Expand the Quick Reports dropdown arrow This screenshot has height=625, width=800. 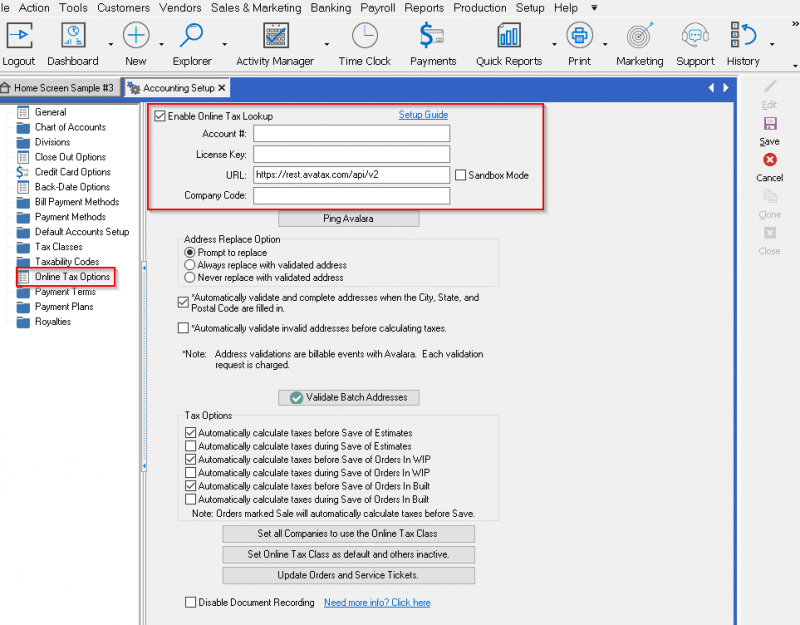[x=554, y=44]
